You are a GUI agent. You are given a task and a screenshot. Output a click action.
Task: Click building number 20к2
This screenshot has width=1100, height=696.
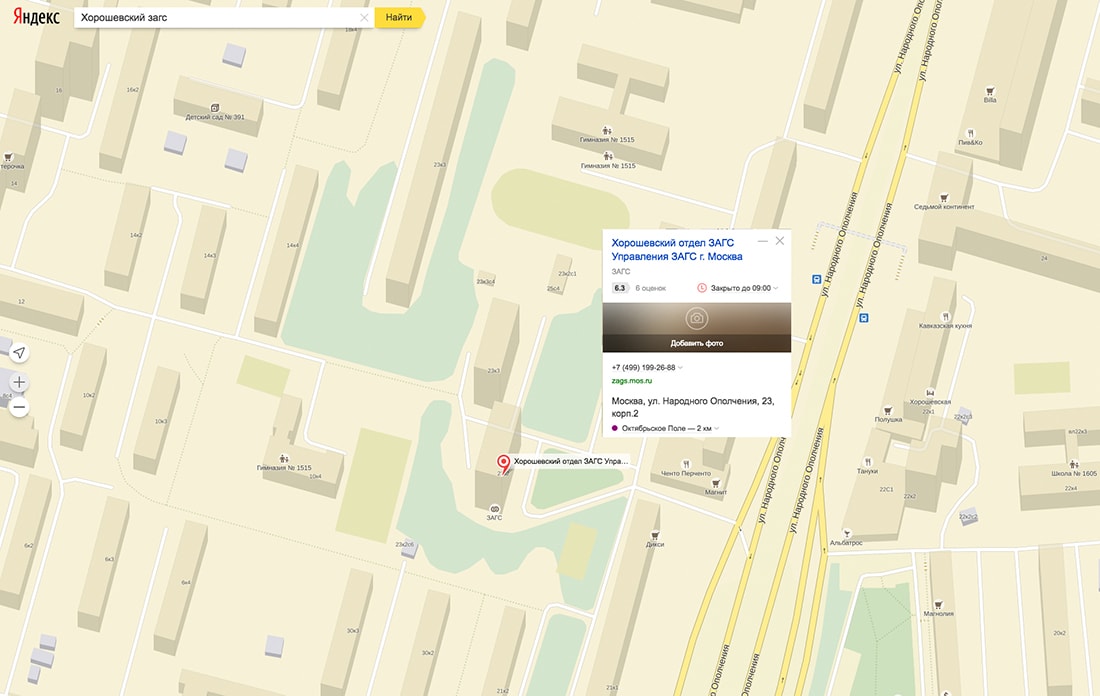click(1059, 633)
